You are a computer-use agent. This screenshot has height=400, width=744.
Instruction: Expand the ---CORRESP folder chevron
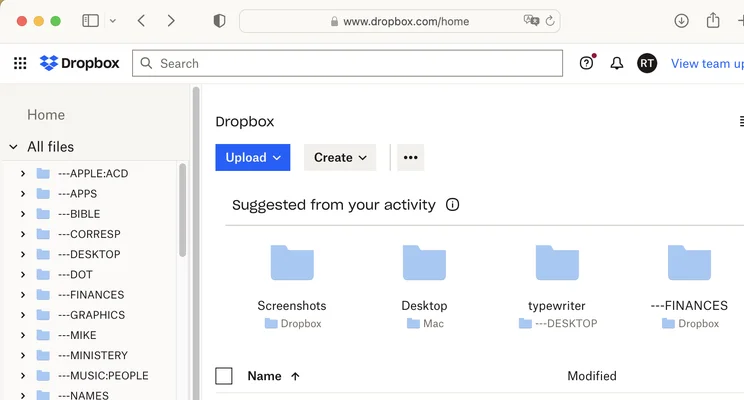click(x=22, y=234)
